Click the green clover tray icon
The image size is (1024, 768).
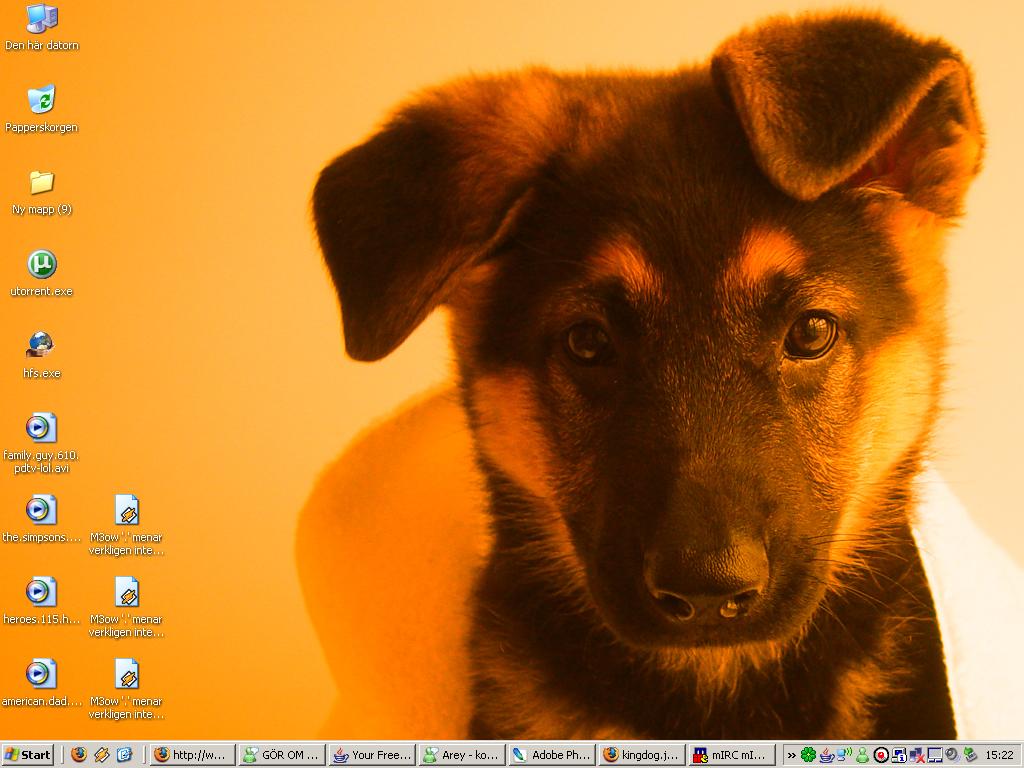click(x=808, y=755)
